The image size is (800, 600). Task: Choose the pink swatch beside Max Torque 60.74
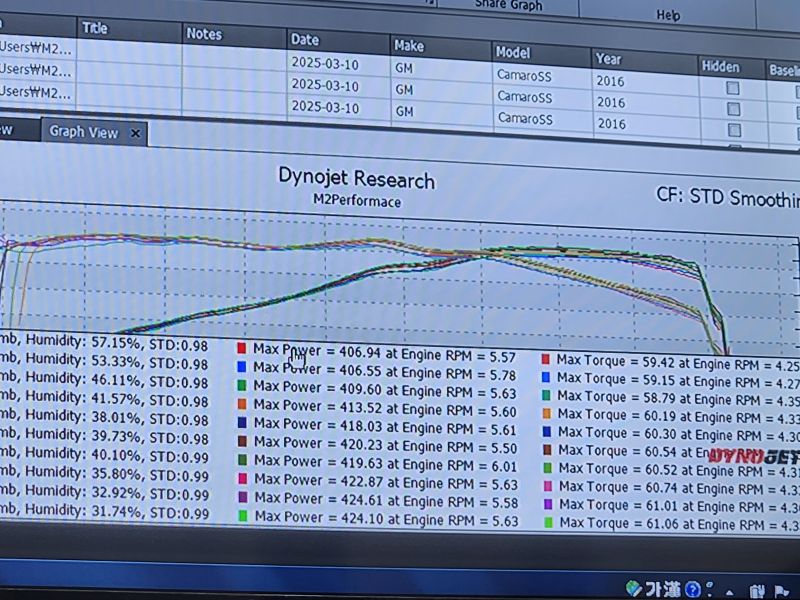pos(548,486)
